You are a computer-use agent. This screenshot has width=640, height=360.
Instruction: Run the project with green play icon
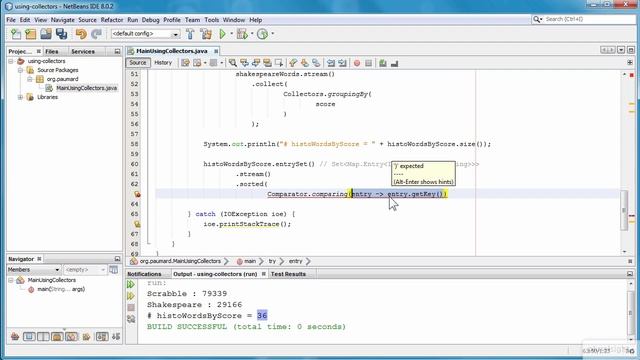222,34
